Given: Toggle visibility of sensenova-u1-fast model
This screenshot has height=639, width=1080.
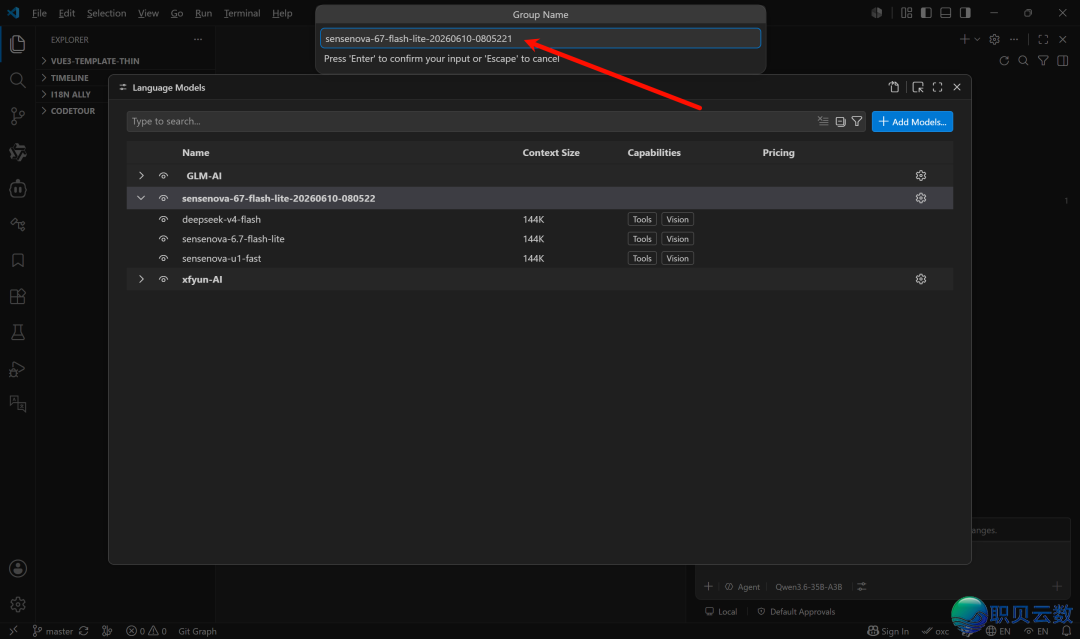Looking at the screenshot, I should [163, 258].
